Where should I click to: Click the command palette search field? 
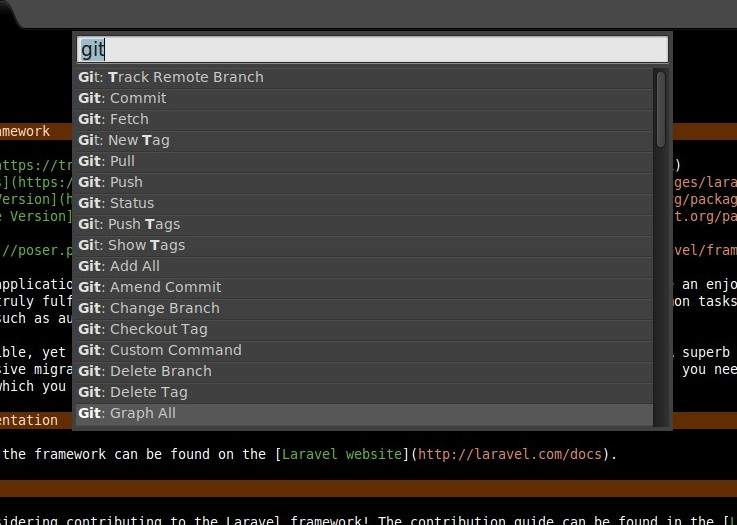point(372,49)
